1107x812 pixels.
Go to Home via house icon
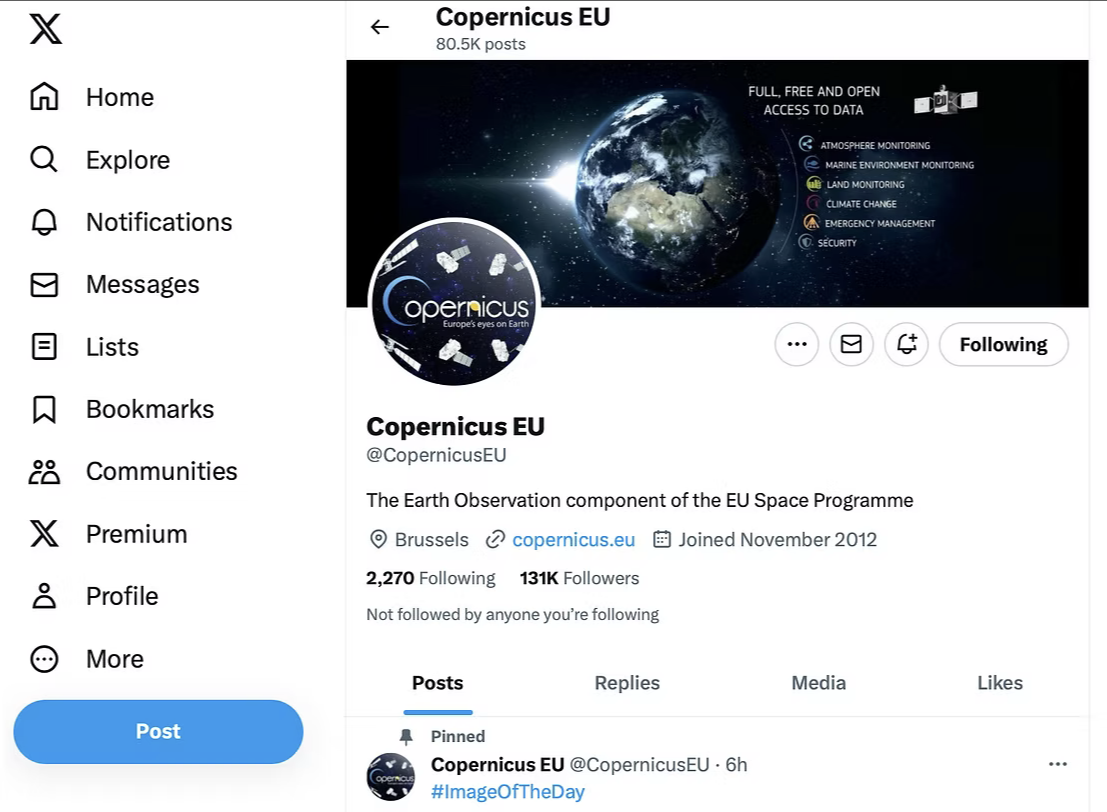(x=44, y=97)
